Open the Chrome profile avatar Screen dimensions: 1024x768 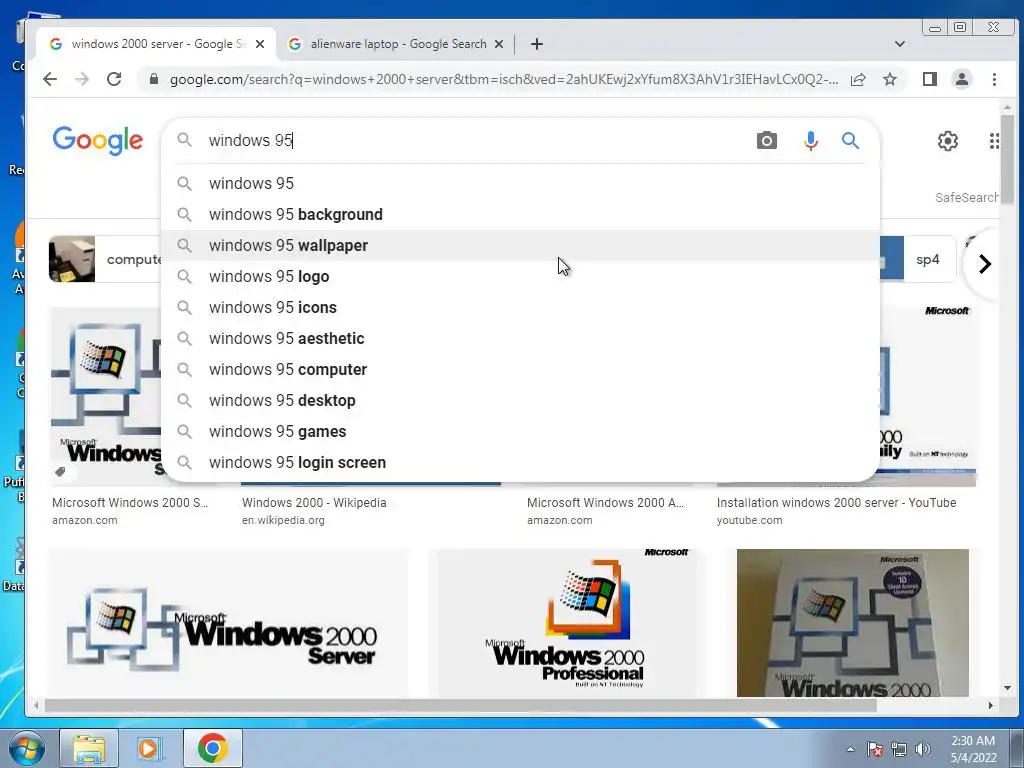[962, 79]
